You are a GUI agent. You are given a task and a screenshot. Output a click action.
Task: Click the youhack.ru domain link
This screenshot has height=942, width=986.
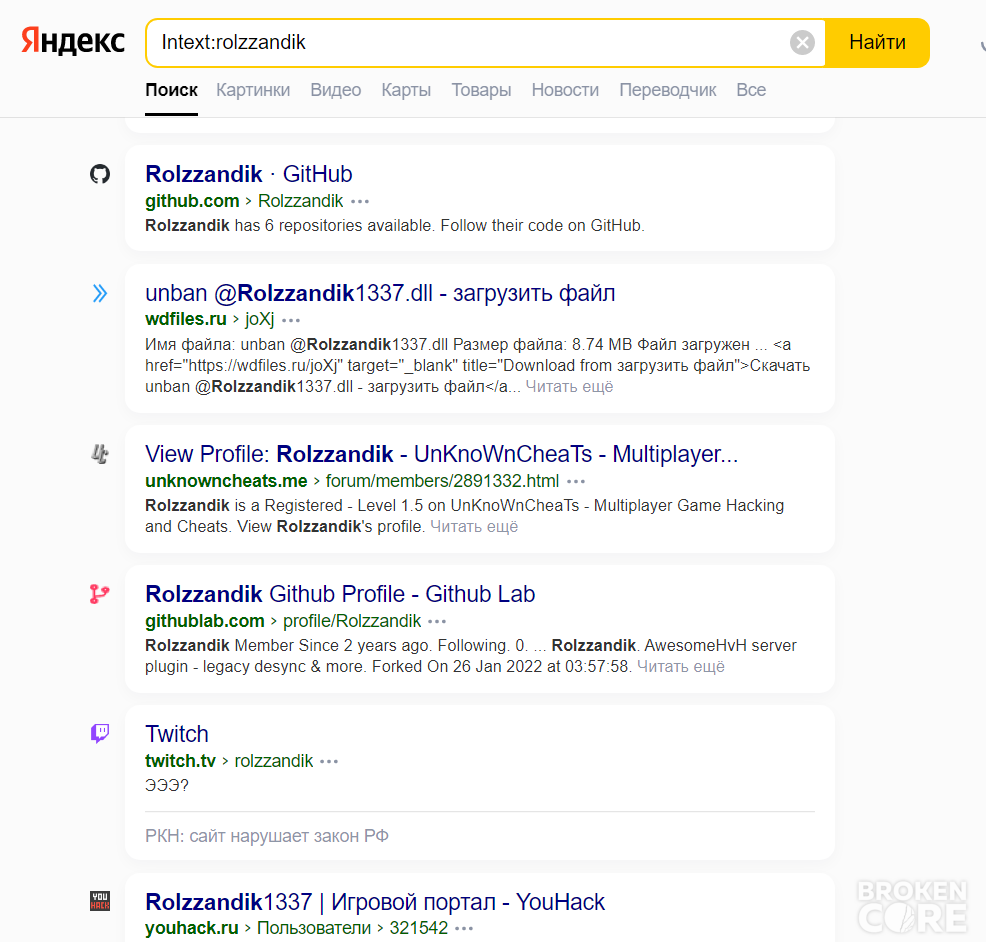[192, 928]
